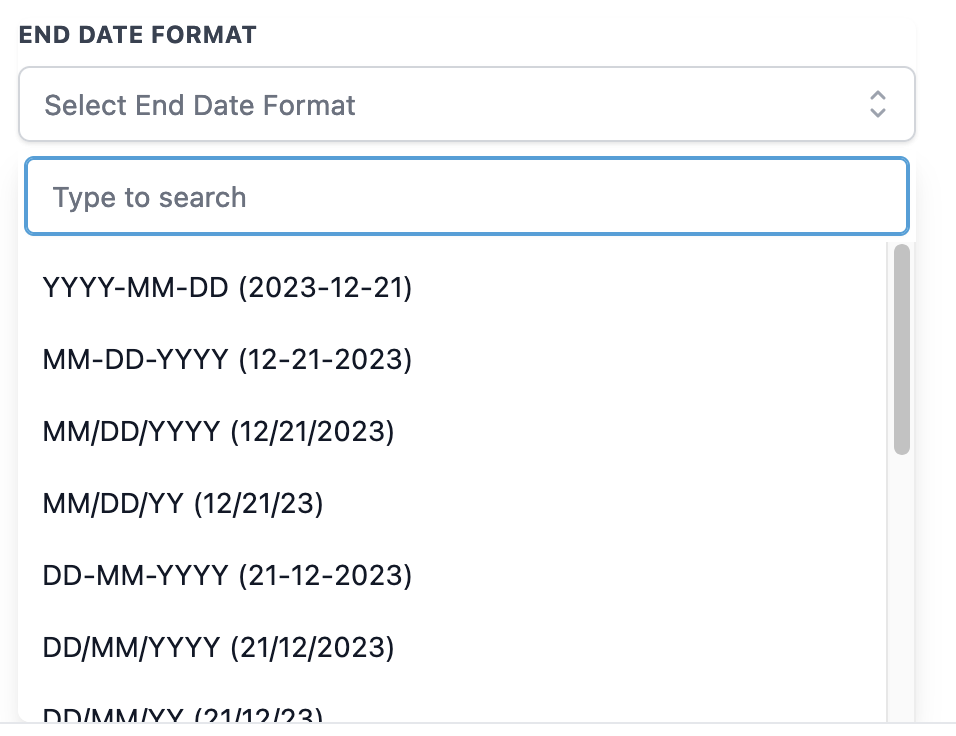Select the MM/DD/YY (12/21/23) format
The height and width of the screenshot is (736, 956).
452,503
